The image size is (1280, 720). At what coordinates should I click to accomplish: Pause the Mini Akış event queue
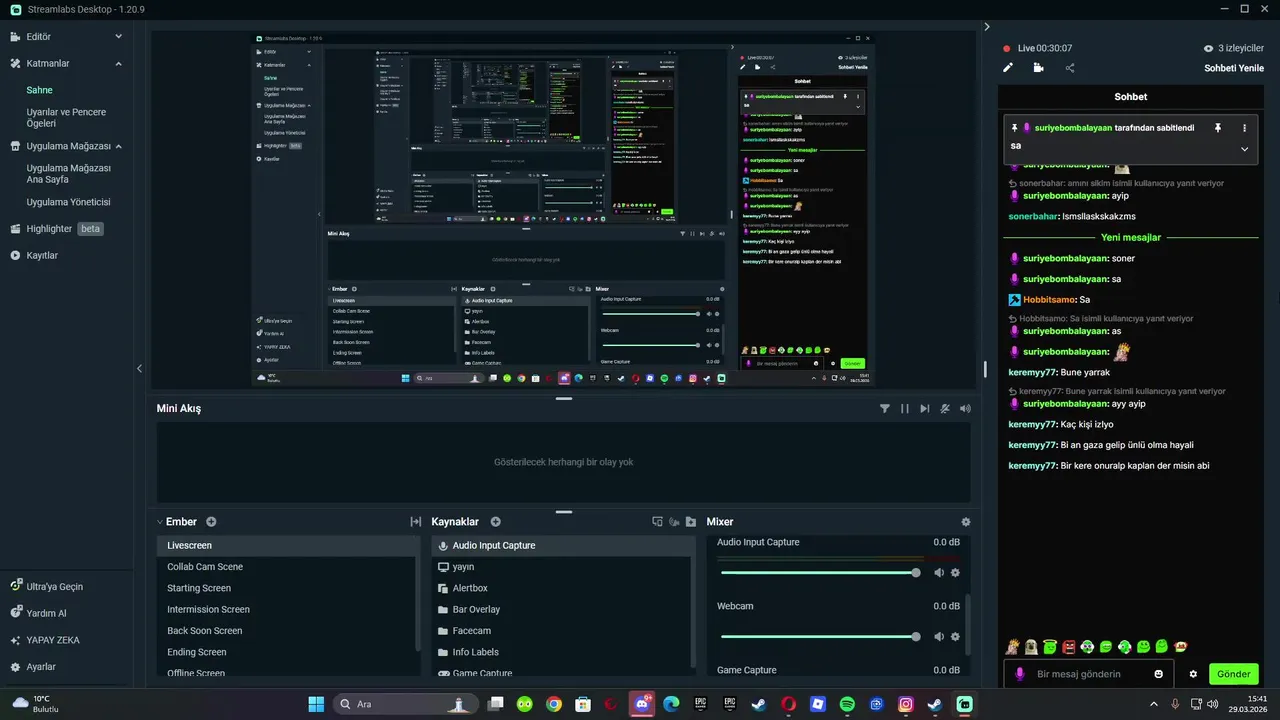[905, 408]
